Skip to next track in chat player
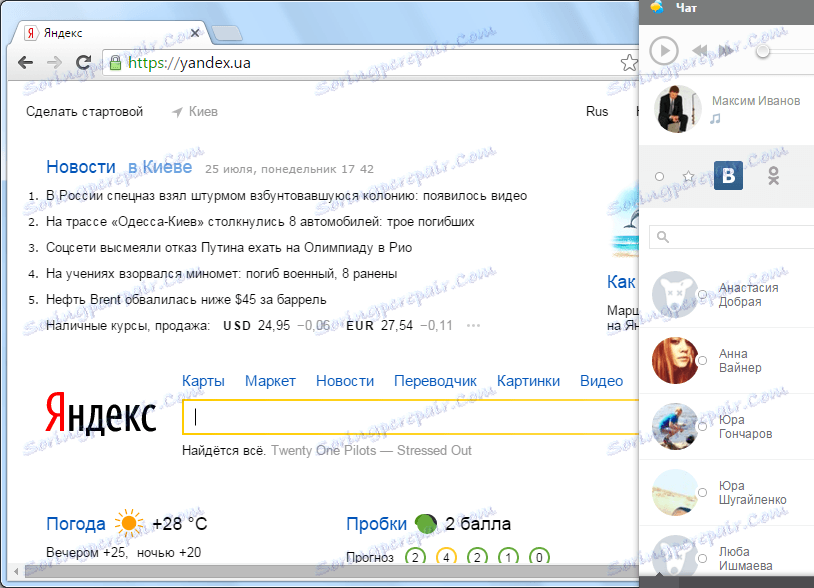The height and width of the screenshot is (588, 814). pos(726,50)
